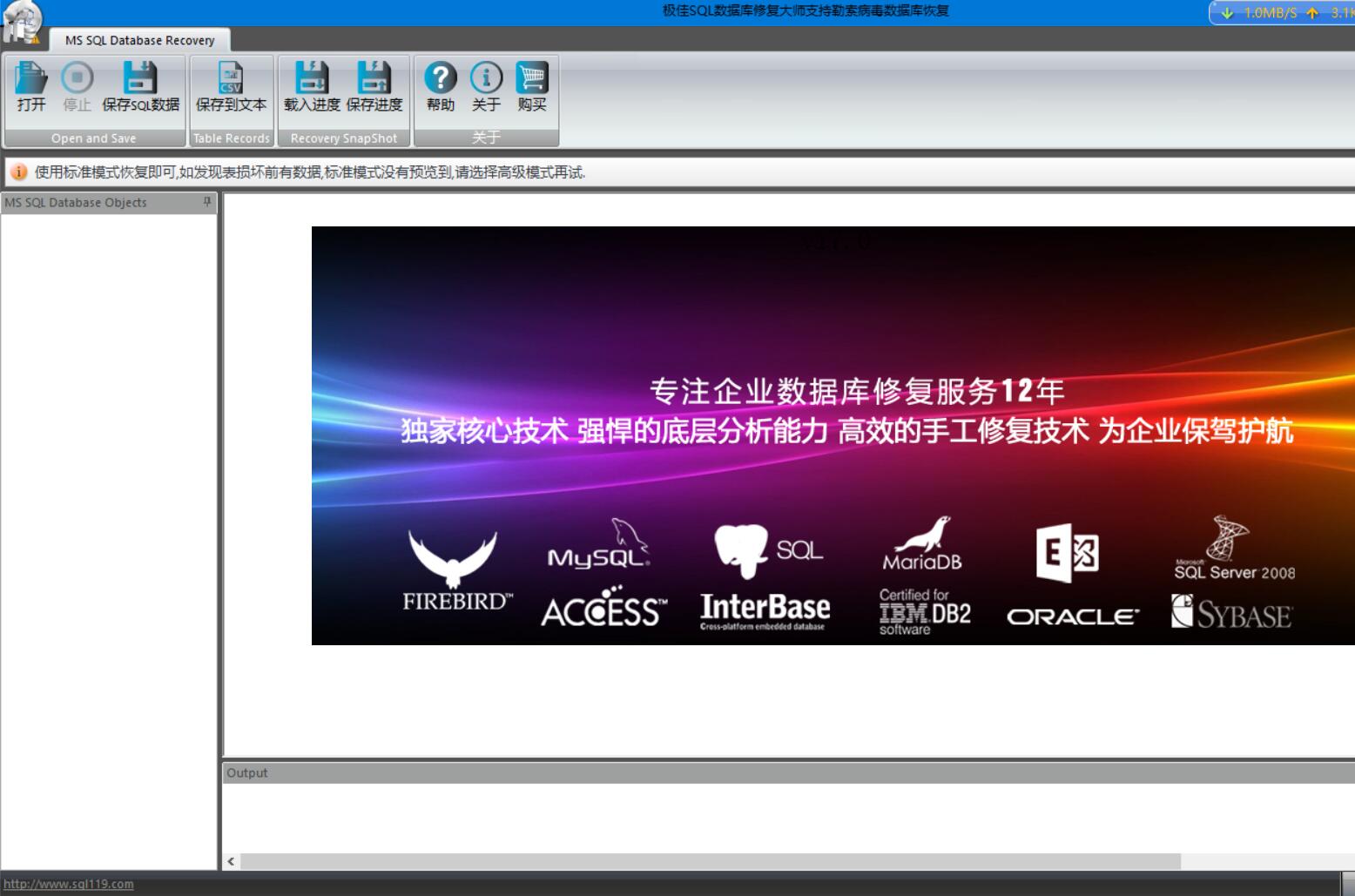Click the application logo icon at top-left
Screen dimensions: 1355x896
pos(21,21)
